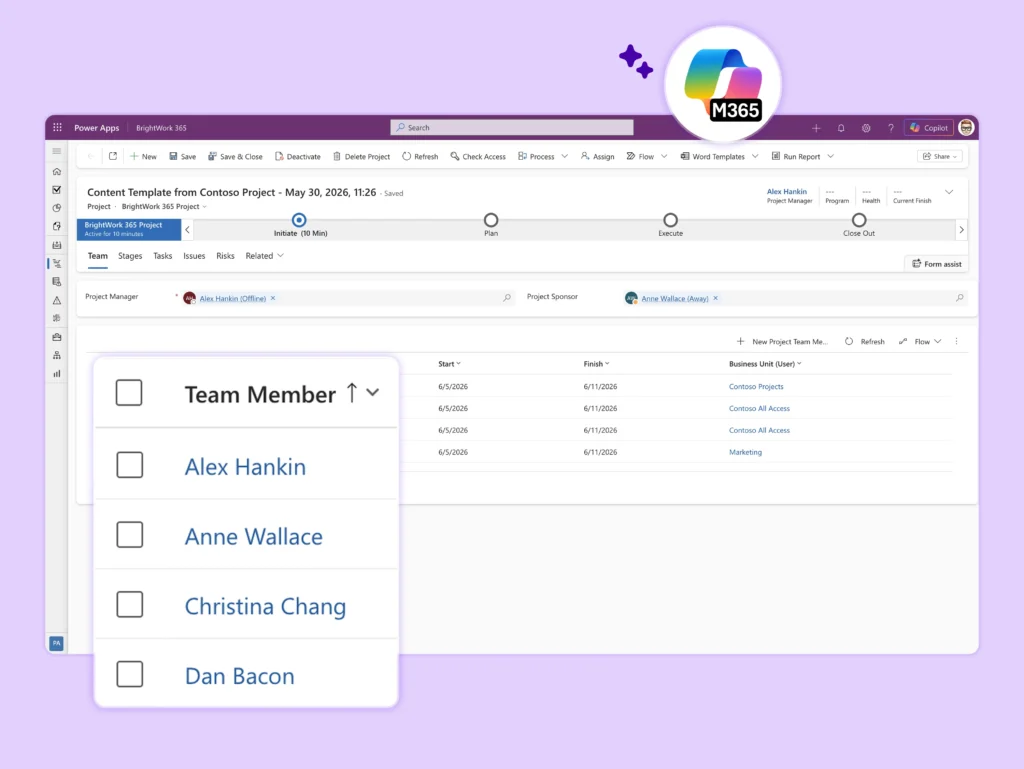Click Deactivate in the command bar

coord(298,157)
